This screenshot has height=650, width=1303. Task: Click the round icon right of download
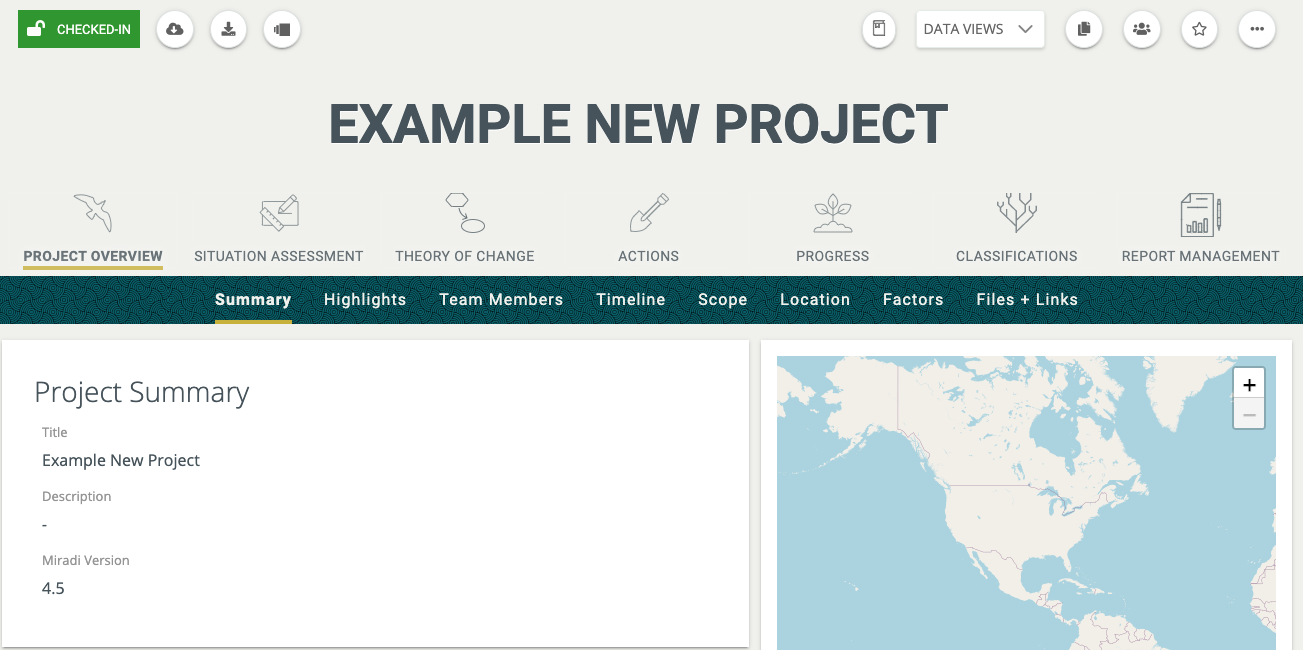[x=282, y=30]
